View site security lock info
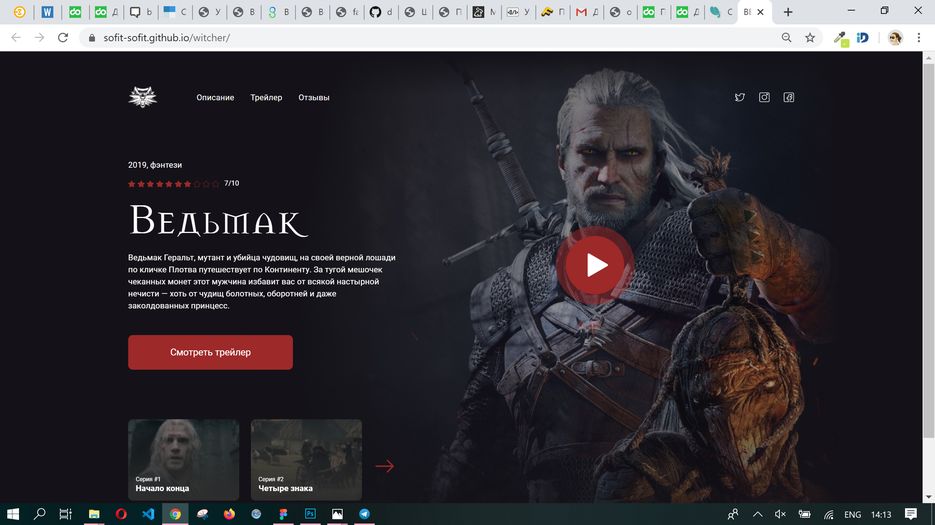The height and width of the screenshot is (525, 935). (91, 38)
